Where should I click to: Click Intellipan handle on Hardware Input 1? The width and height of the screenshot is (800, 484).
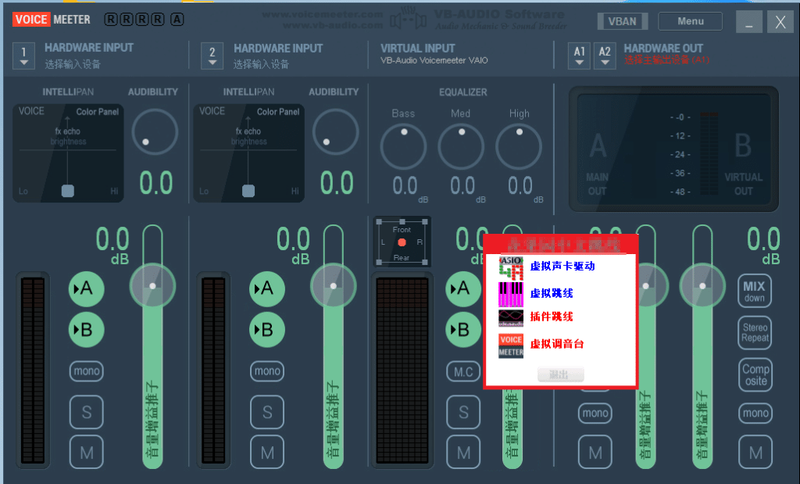(68, 191)
